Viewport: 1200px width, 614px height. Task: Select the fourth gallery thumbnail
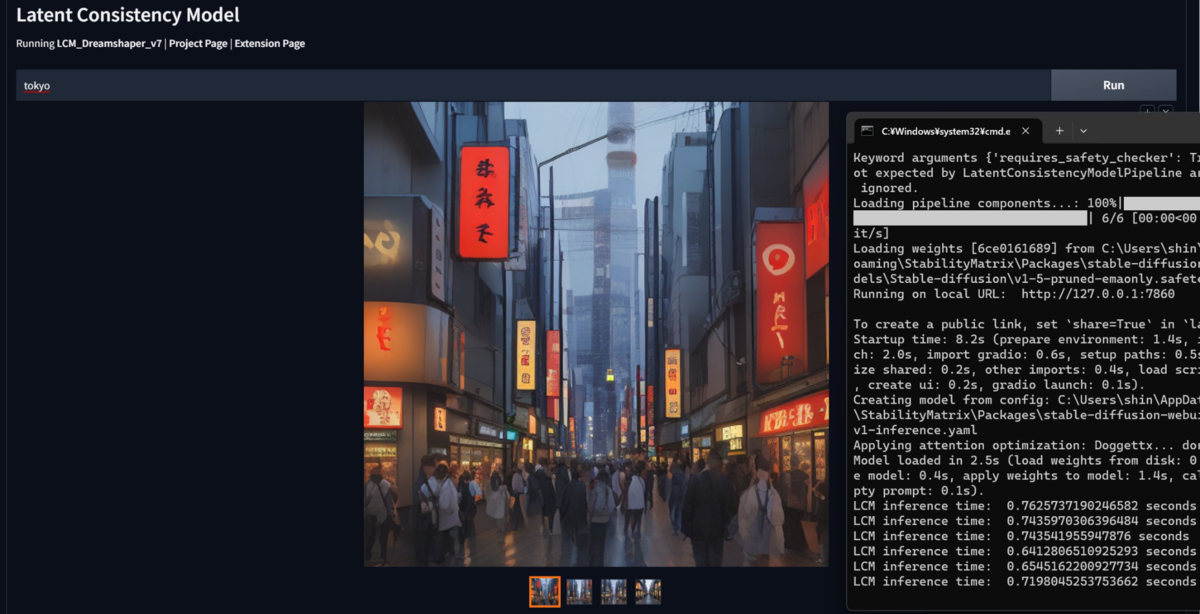coord(648,591)
